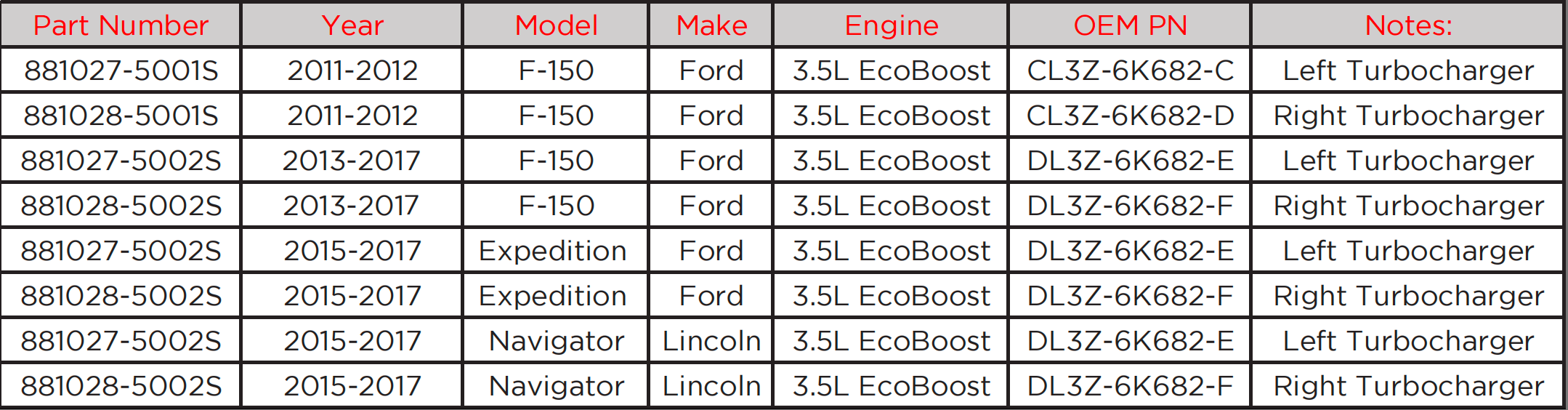This screenshot has height=410, width=1568.
Task: Click the Part Number column header
Action: pyautogui.click(x=121, y=25)
